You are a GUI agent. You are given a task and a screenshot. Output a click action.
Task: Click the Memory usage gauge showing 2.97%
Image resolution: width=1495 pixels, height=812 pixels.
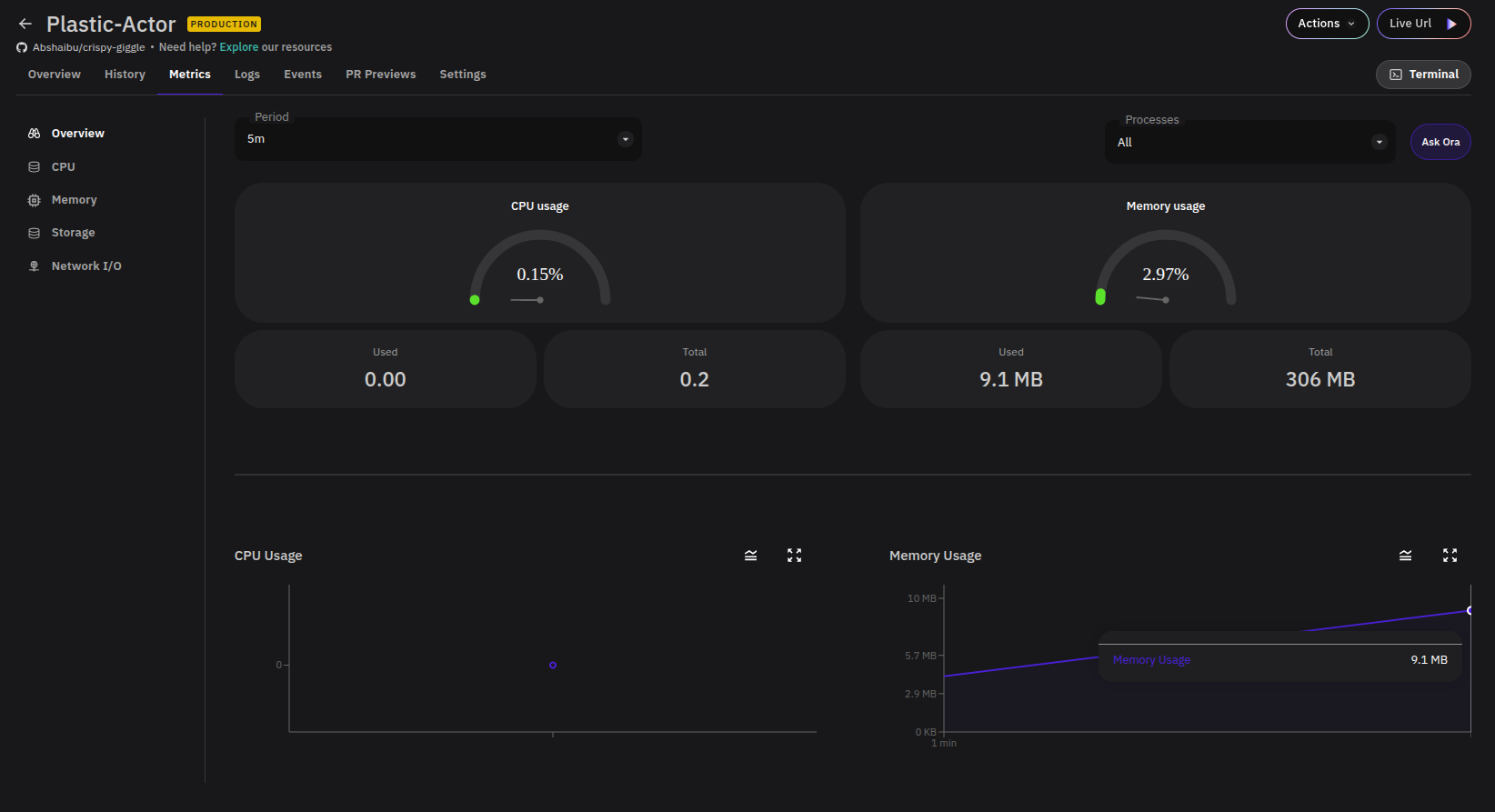click(1166, 268)
